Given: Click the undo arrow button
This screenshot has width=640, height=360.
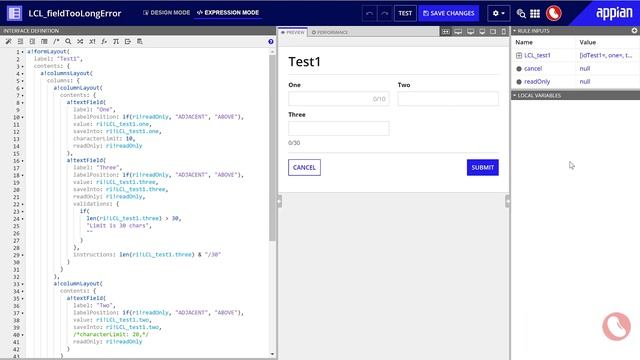Looking at the screenshot, I should [369, 13].
